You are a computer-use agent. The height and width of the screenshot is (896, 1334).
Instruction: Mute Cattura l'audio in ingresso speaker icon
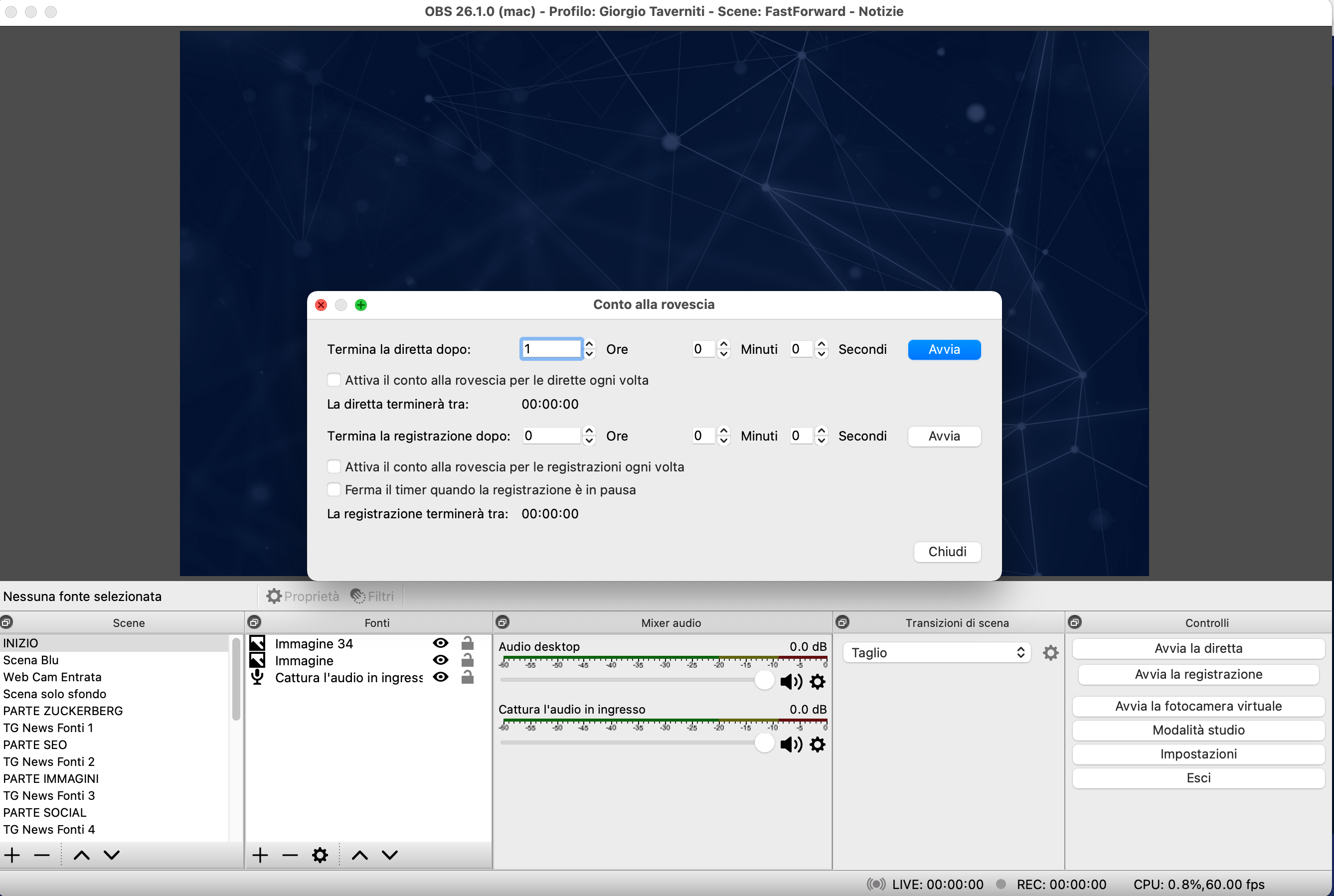coord(791,745)
